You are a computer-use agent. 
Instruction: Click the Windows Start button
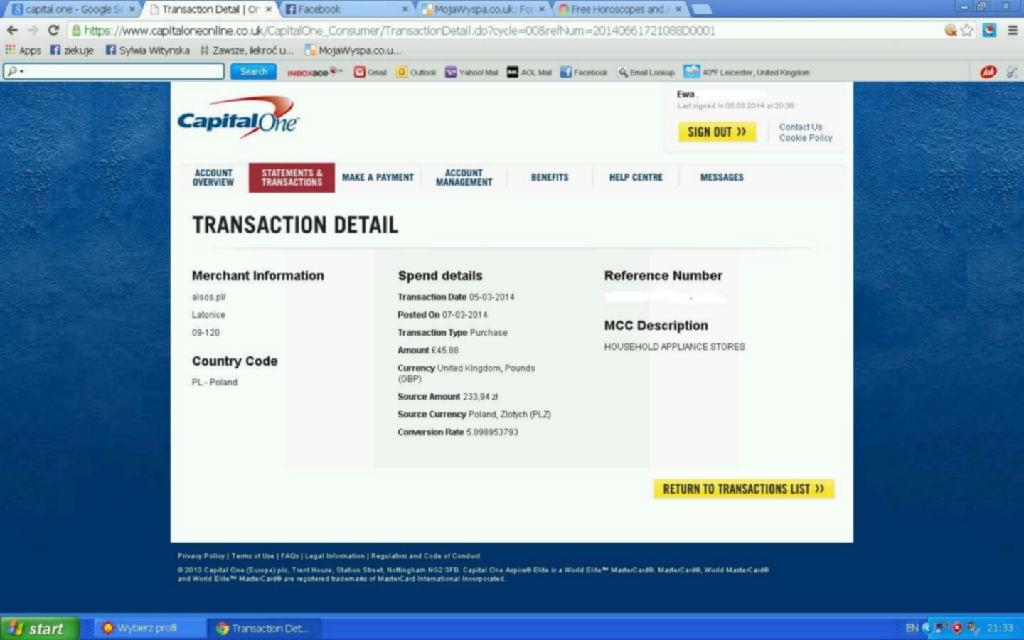click(39, 628)
